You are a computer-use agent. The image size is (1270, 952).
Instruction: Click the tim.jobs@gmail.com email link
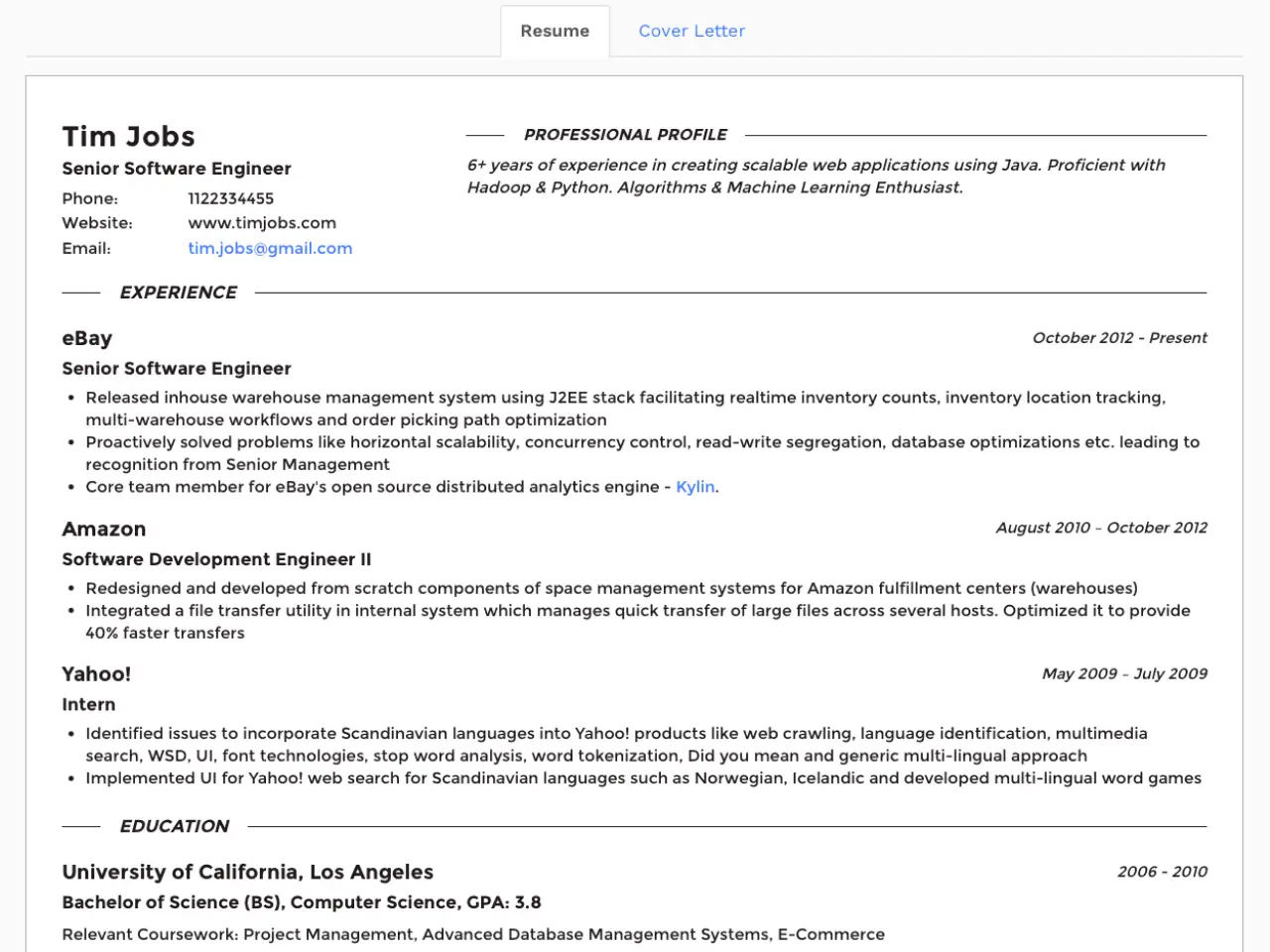(270, 248)
